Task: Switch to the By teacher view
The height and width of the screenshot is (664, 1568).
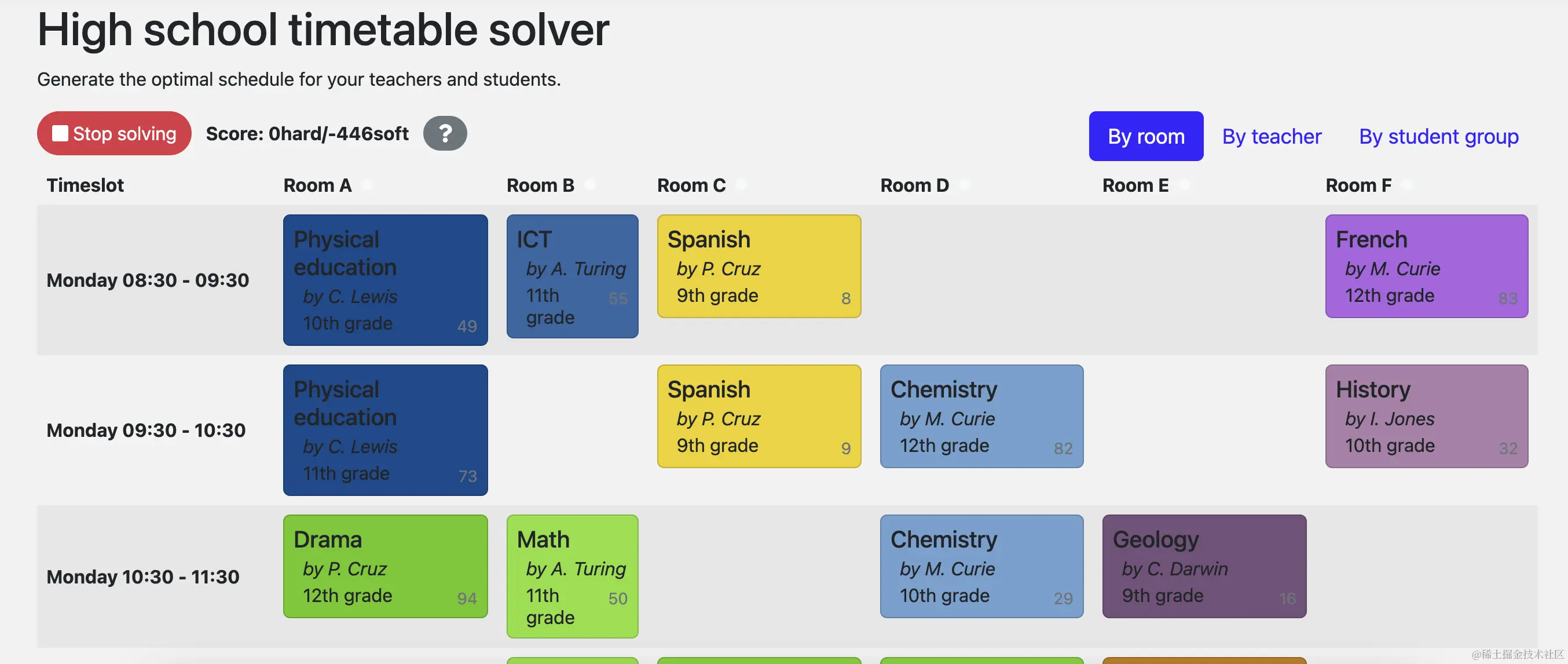Action: pos(1271,136)
